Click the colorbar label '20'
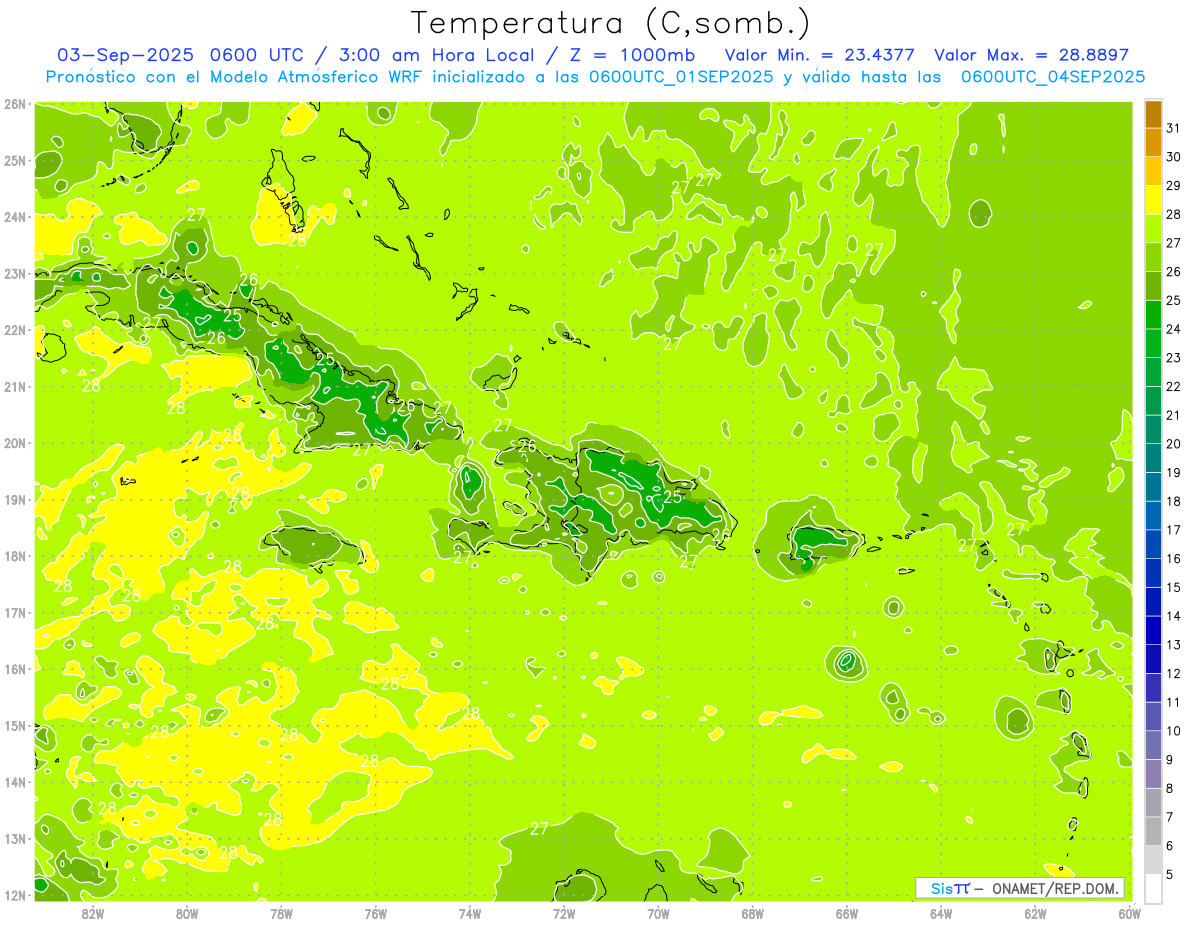1200x927 pixels. click(1174, 444)
